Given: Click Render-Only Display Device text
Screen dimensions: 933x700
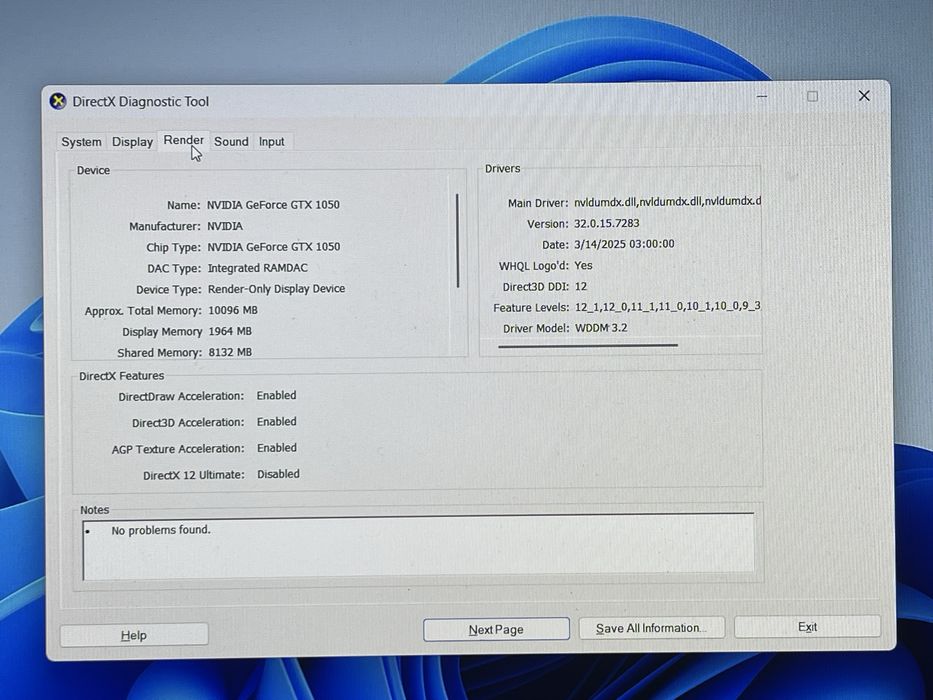Looking at the screenshot, I should tap(276, 289).
